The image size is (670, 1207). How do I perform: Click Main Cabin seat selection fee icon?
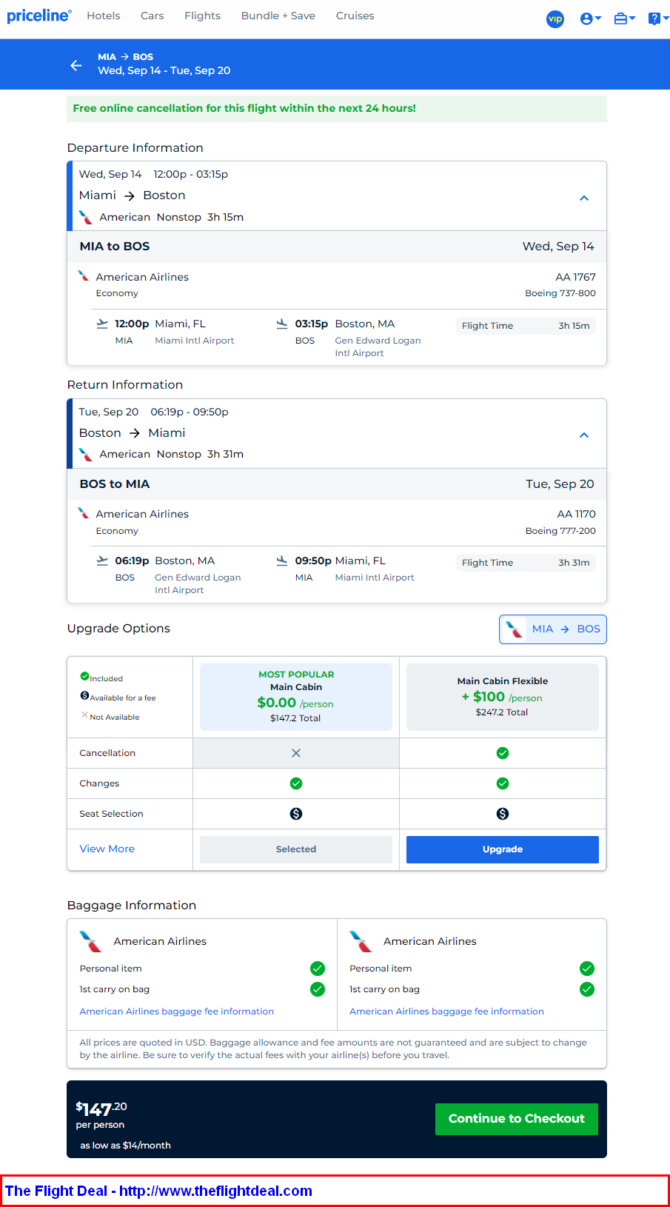[296, 814]
